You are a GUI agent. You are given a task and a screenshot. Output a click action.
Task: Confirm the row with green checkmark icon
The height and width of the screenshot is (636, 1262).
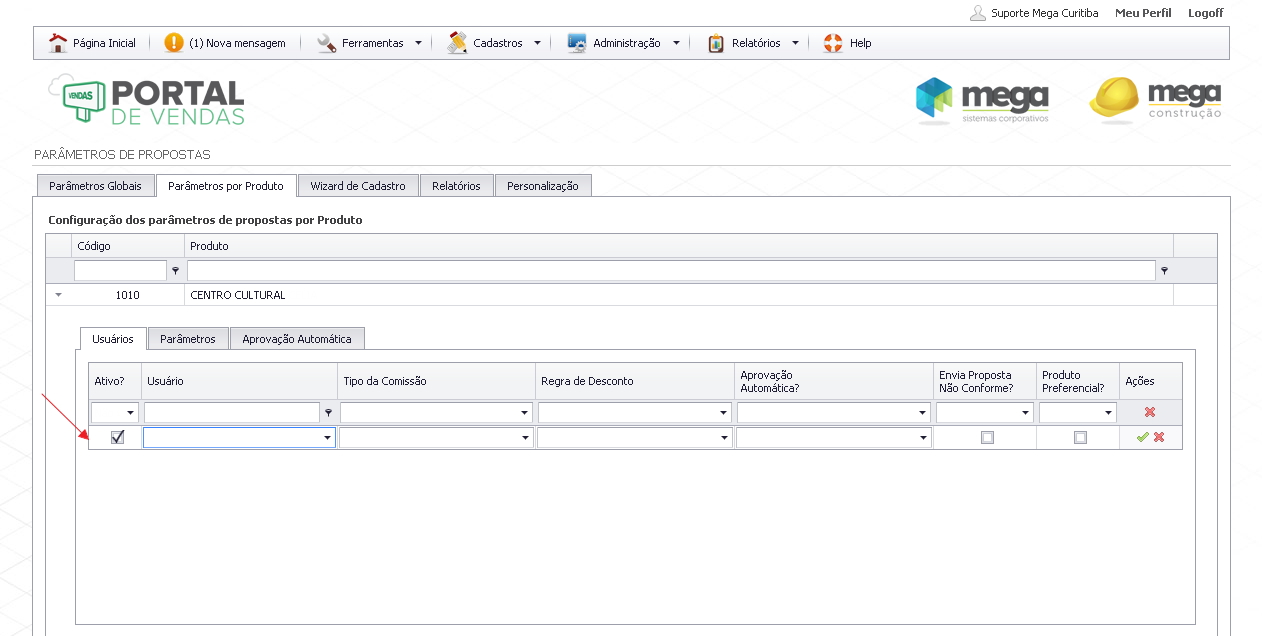[1142, 437]
